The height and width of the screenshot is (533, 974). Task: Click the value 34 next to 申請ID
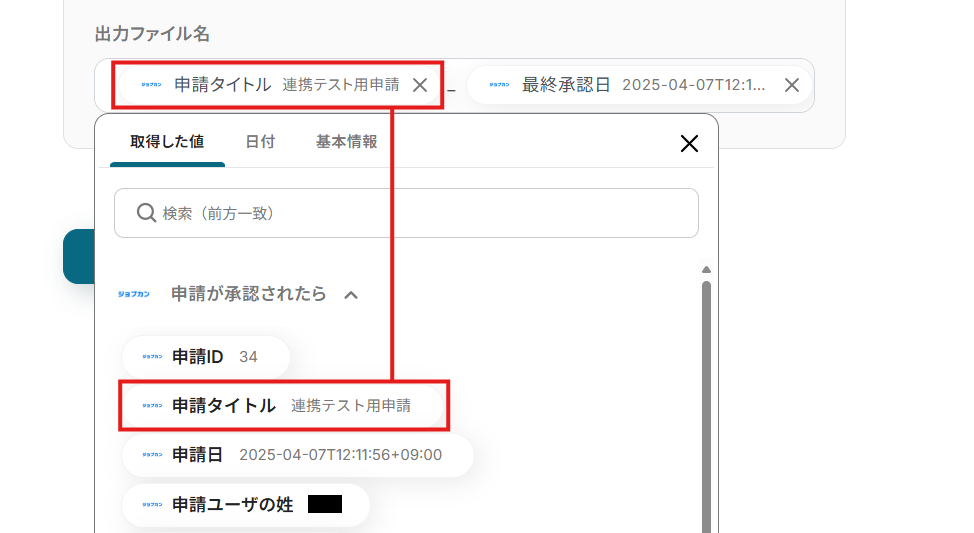click(x=248, y=357)
